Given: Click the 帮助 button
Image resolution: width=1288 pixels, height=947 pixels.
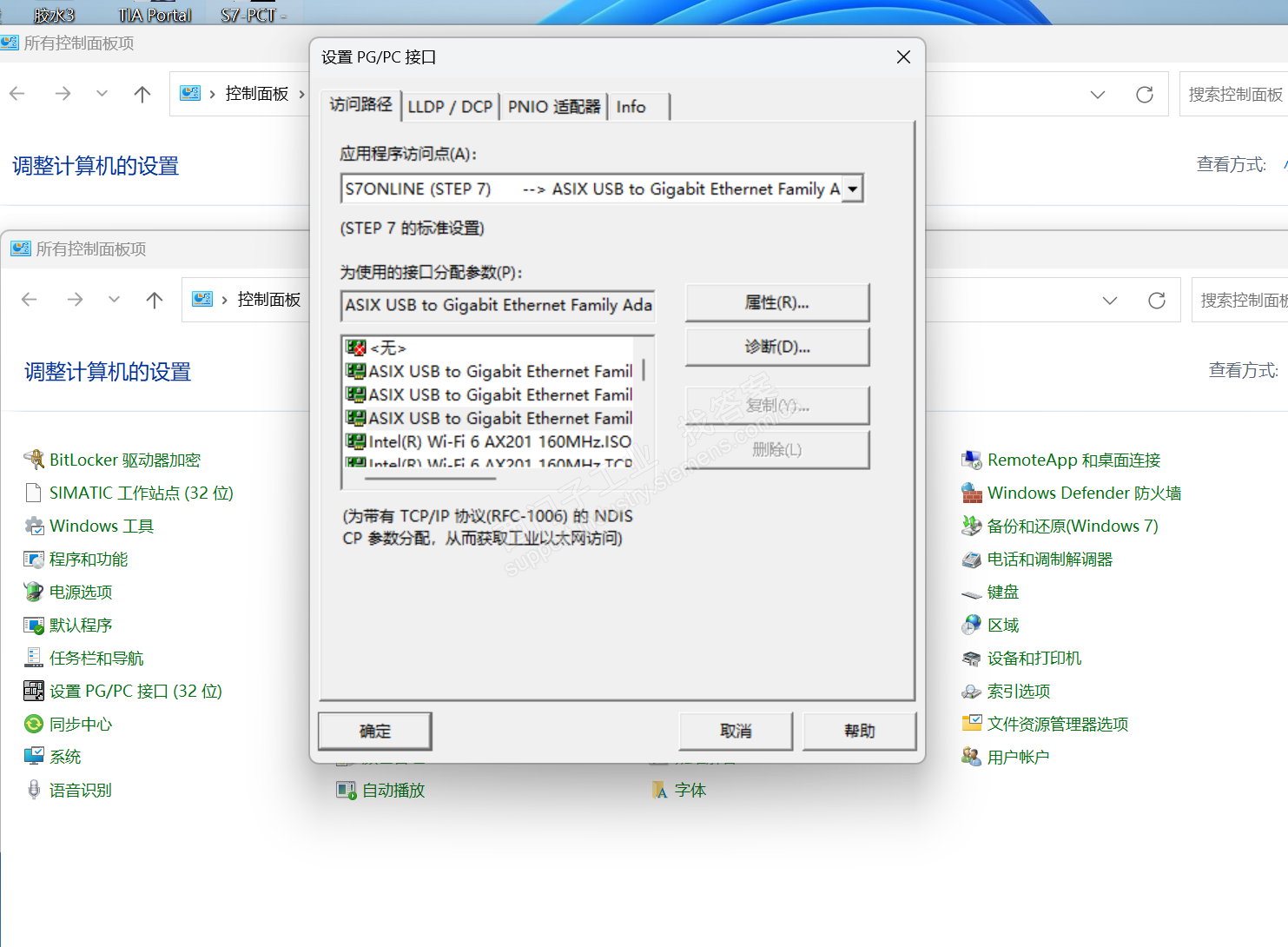Looking at the screenshot, I should click(860, 732).
